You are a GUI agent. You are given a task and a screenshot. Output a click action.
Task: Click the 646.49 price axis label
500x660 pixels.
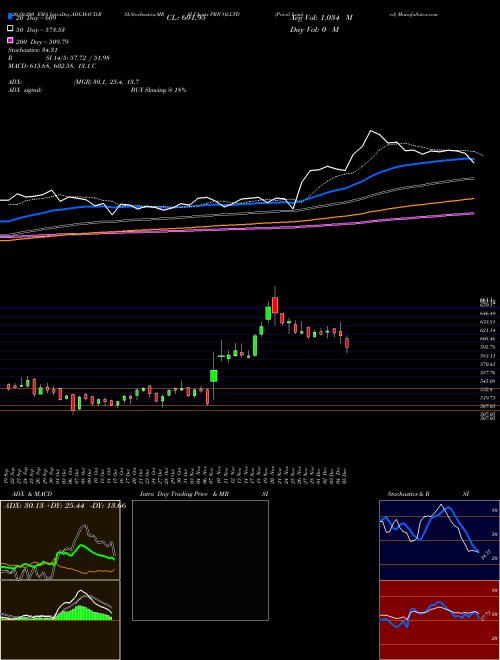(x=487, y=314)
